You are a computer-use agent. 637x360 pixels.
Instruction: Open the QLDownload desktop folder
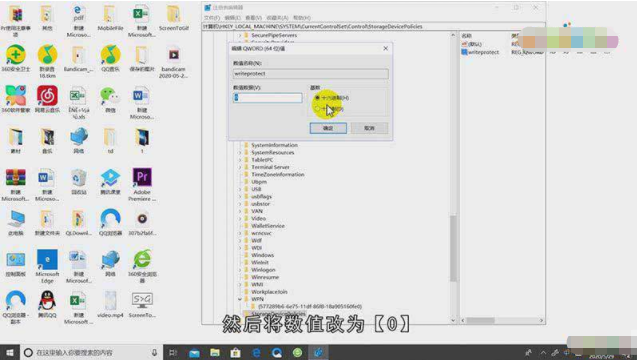pyautogui.click(x=78, y=222)
